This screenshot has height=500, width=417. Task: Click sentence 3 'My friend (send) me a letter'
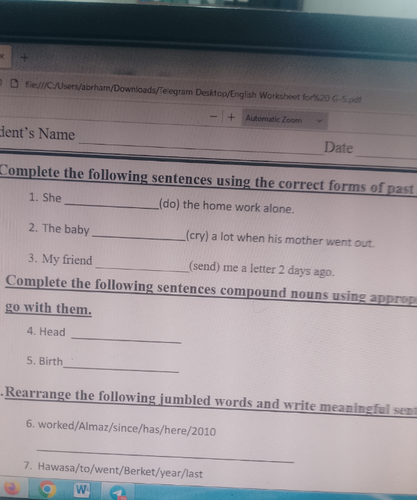click(x=181, y=265)
